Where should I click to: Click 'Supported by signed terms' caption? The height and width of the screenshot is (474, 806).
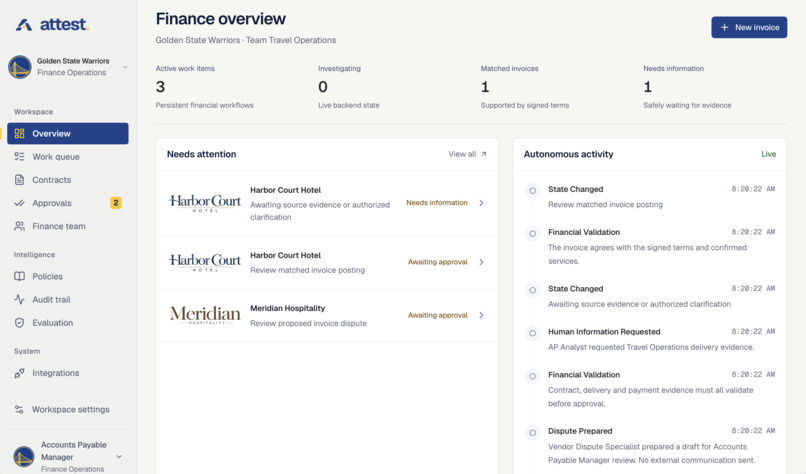click(525, 105)
